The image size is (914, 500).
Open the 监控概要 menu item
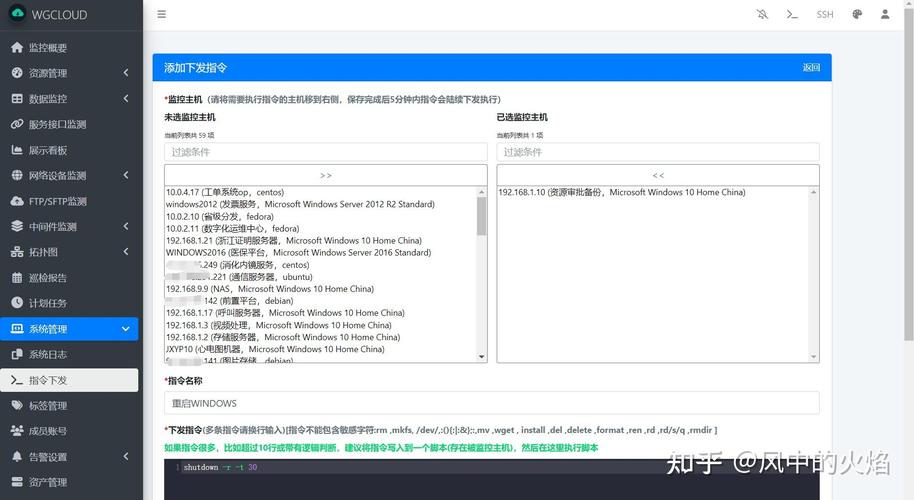pos(69,47)
